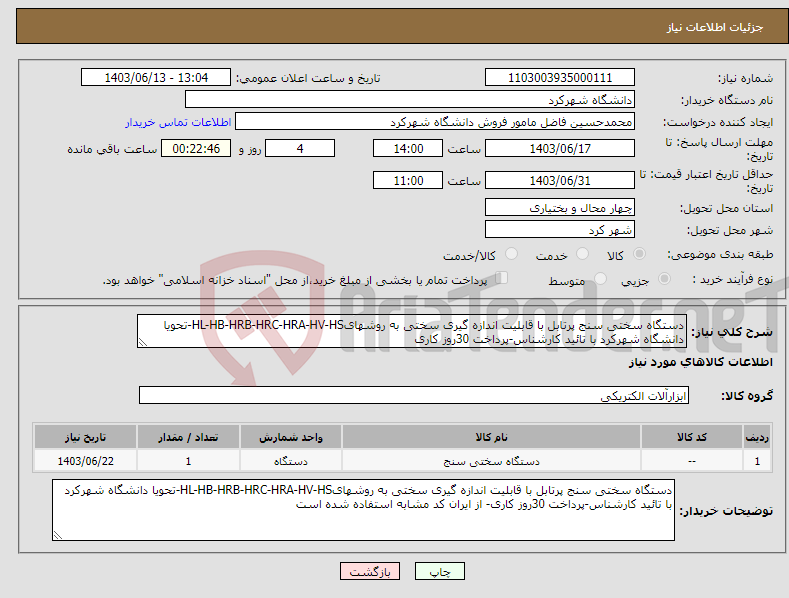The width and height of the screenshot is (789, 598).
Task: Click the remaining time field 00:22:46
Action: pos(196,148)
